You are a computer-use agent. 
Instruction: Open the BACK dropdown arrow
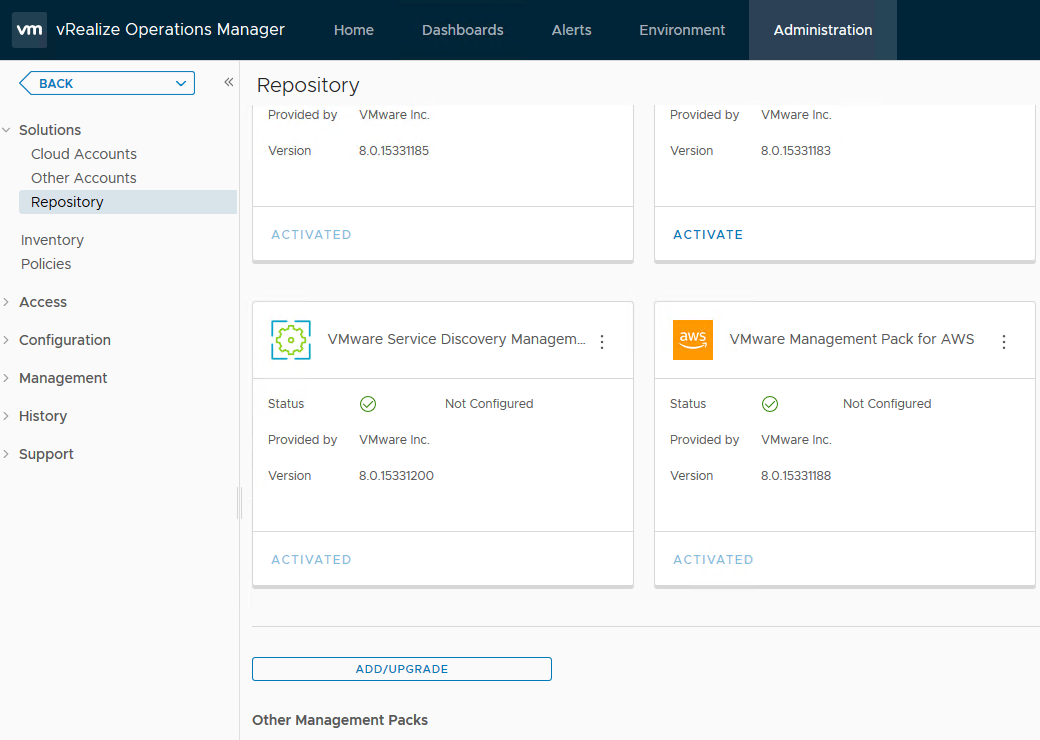[x=180, y=84]
